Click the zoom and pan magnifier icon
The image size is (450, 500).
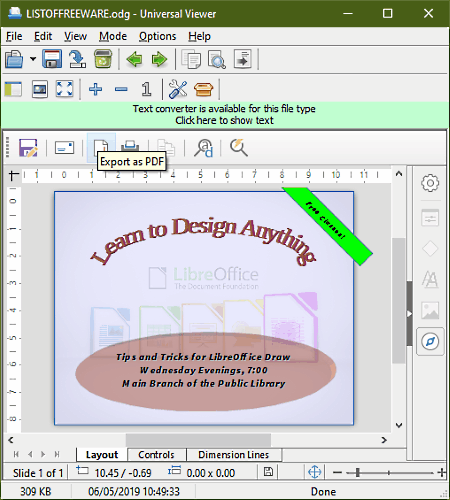point(239,148)
